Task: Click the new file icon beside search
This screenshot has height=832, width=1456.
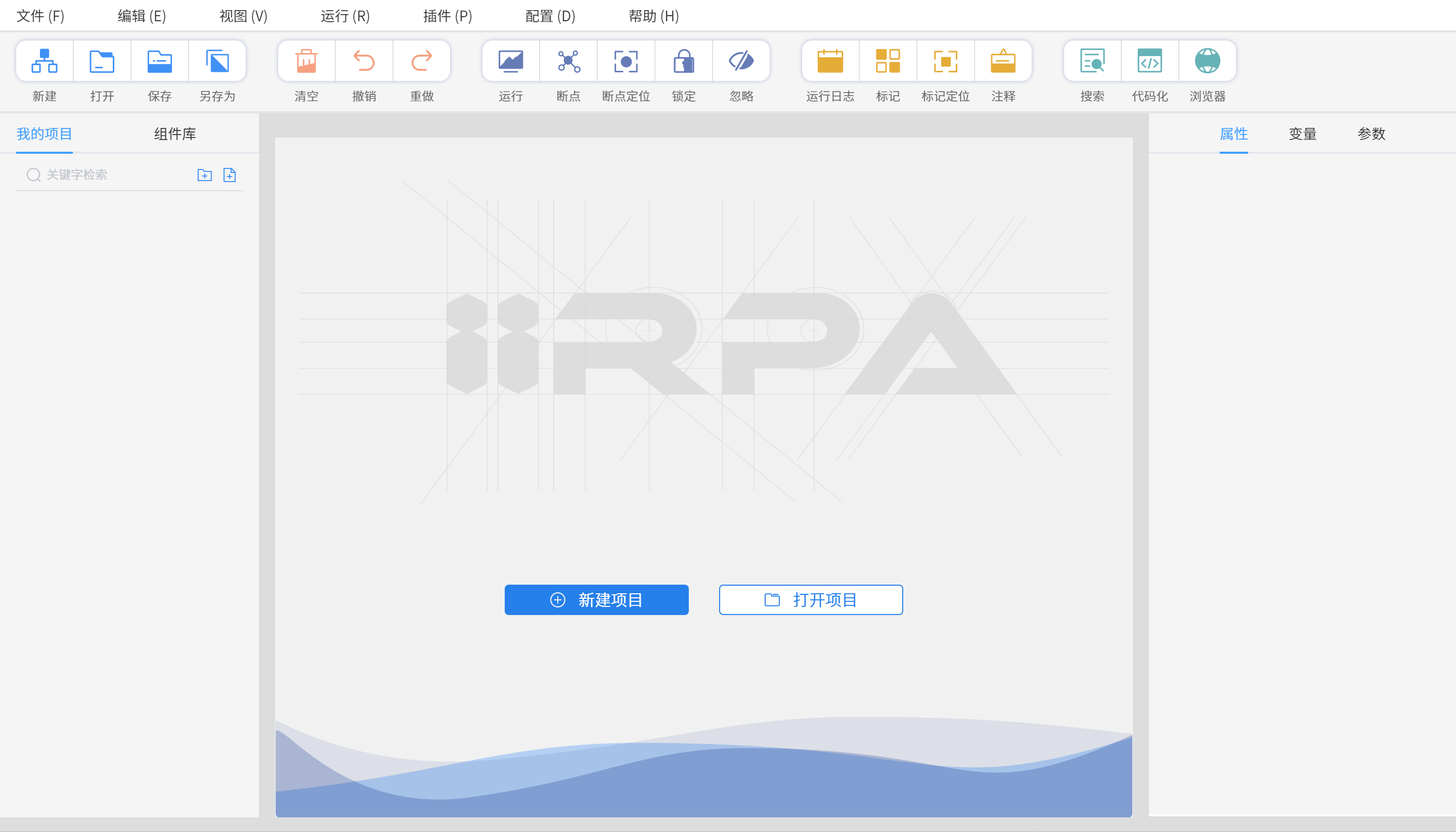Action: [x=230, y=175]
